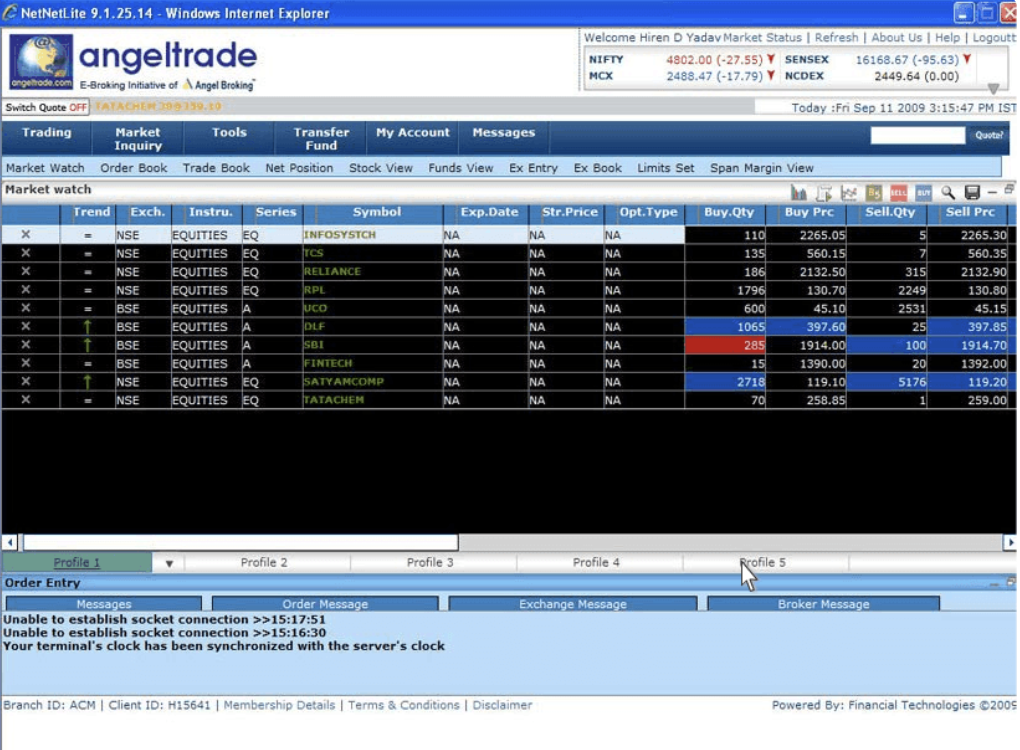The width and height of the screenshot is (1020, 750).
Task: Open the line chart icon in Market watch
Action: click(849, 192)
